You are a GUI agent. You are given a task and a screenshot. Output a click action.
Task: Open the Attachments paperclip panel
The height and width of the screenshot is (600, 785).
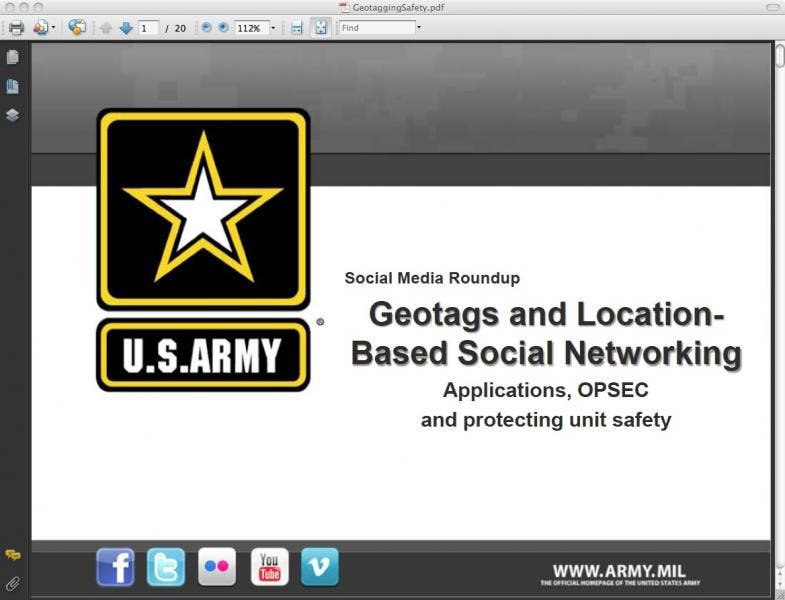13,583
